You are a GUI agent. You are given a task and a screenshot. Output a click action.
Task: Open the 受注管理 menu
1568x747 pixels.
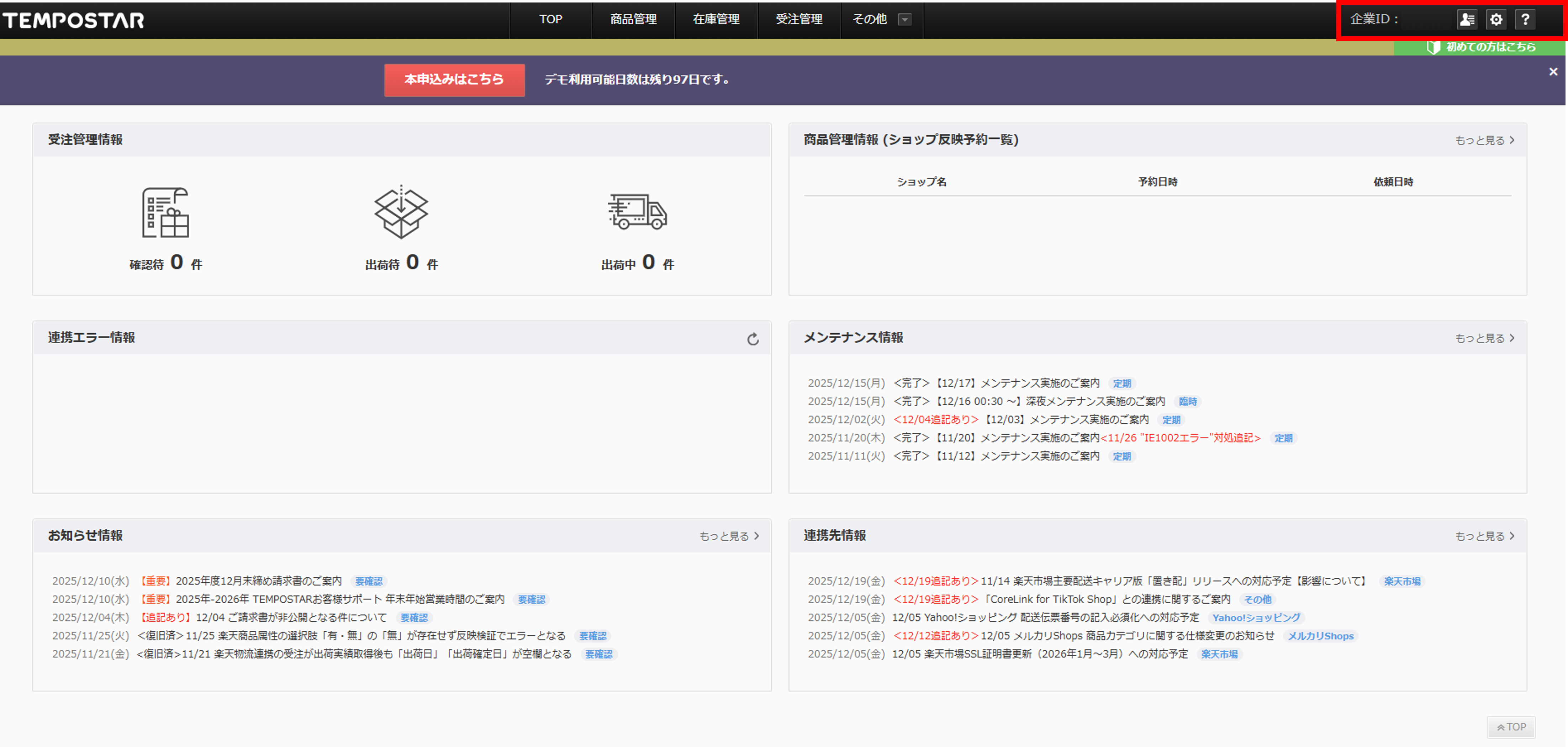pyautogui.click(x=799, y=20)
